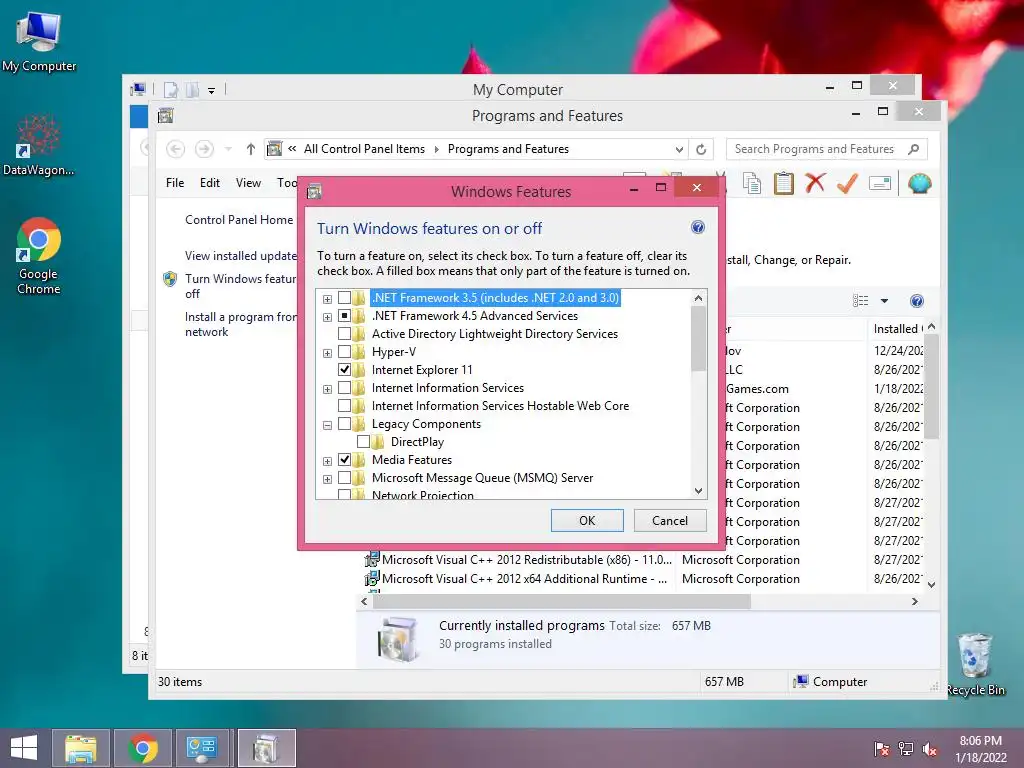Screen dimensions: 1024x768
Task: Open the DataWagon desktop shortcut
Action: 39,144
